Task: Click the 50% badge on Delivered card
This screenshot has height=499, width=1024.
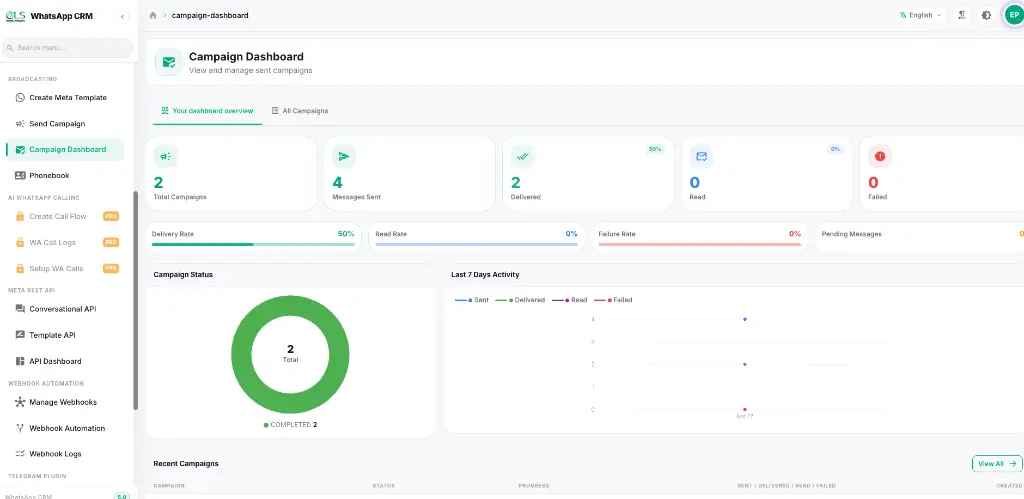Action: (x=654, y=149)
